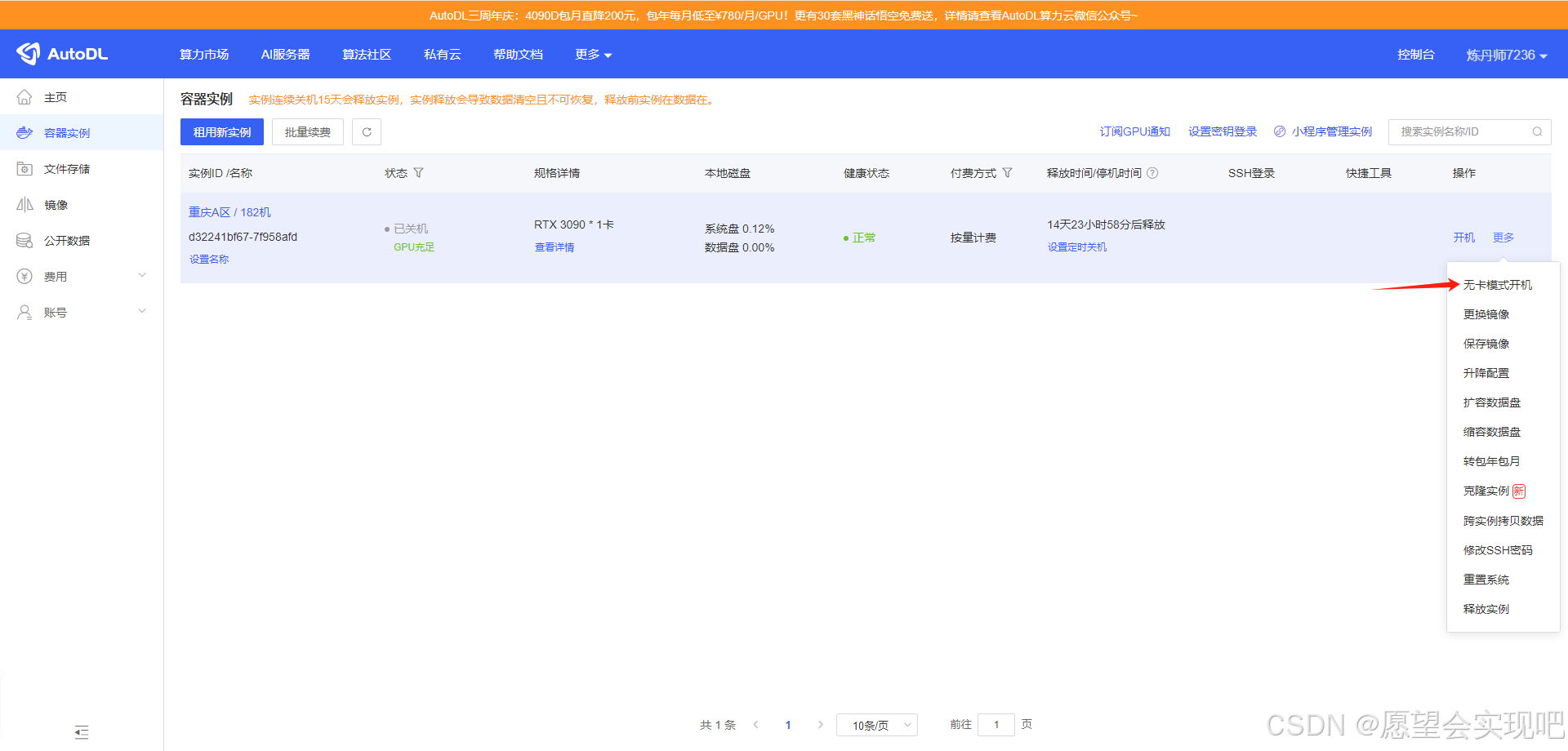
Task: Open 公开数据 icon in sidebar
Action: [x=24, y=241]
